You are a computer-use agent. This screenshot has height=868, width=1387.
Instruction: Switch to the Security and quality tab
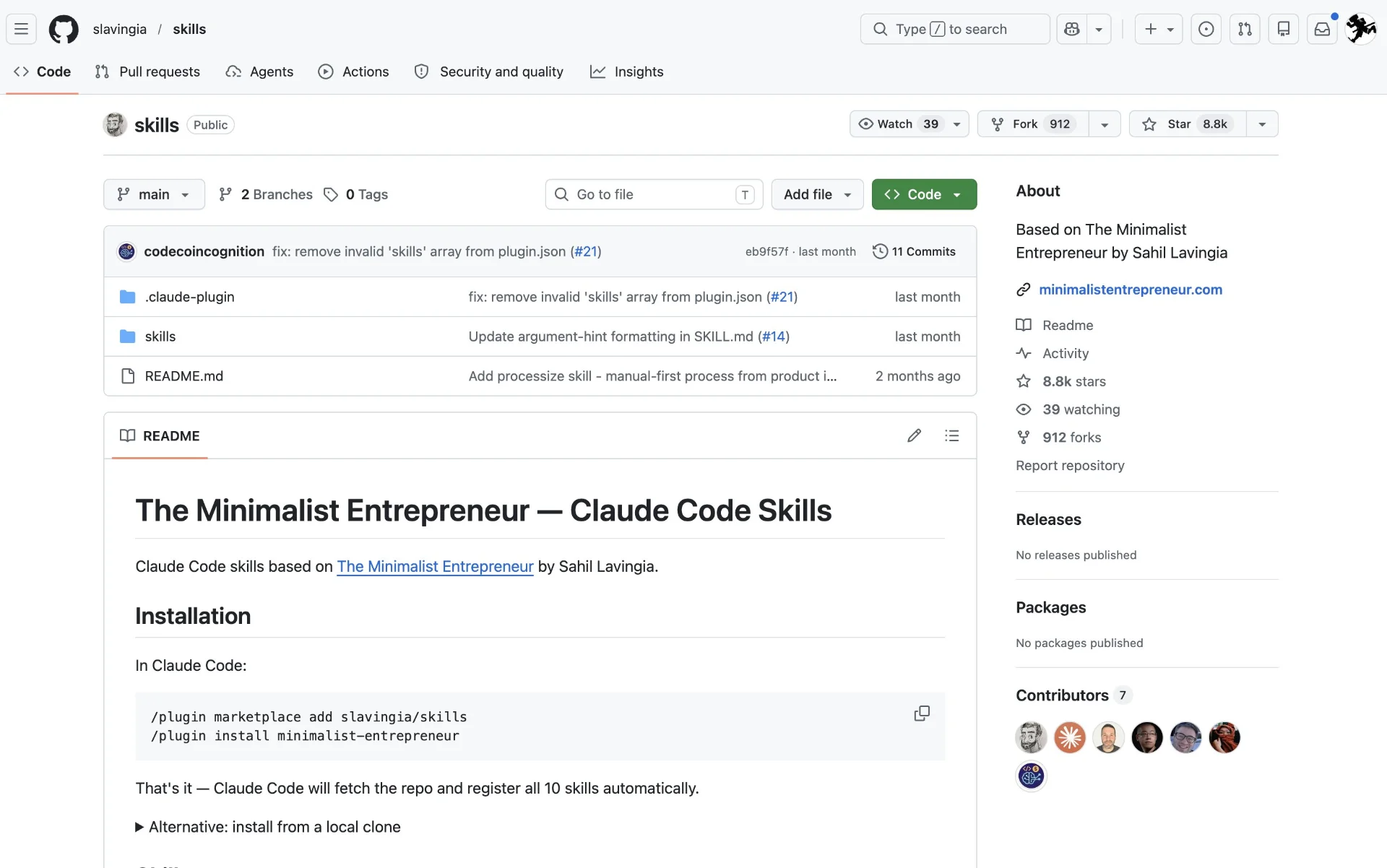tap(489, 71)
